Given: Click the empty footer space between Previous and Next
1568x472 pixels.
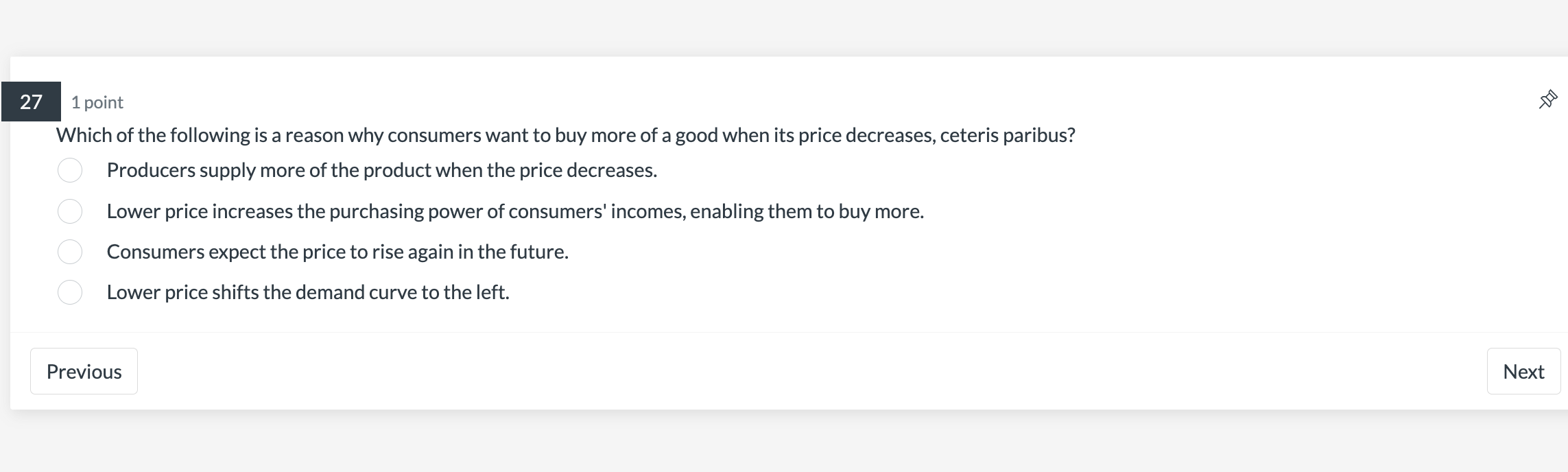Looking at the screenshot, I should 809,371.
